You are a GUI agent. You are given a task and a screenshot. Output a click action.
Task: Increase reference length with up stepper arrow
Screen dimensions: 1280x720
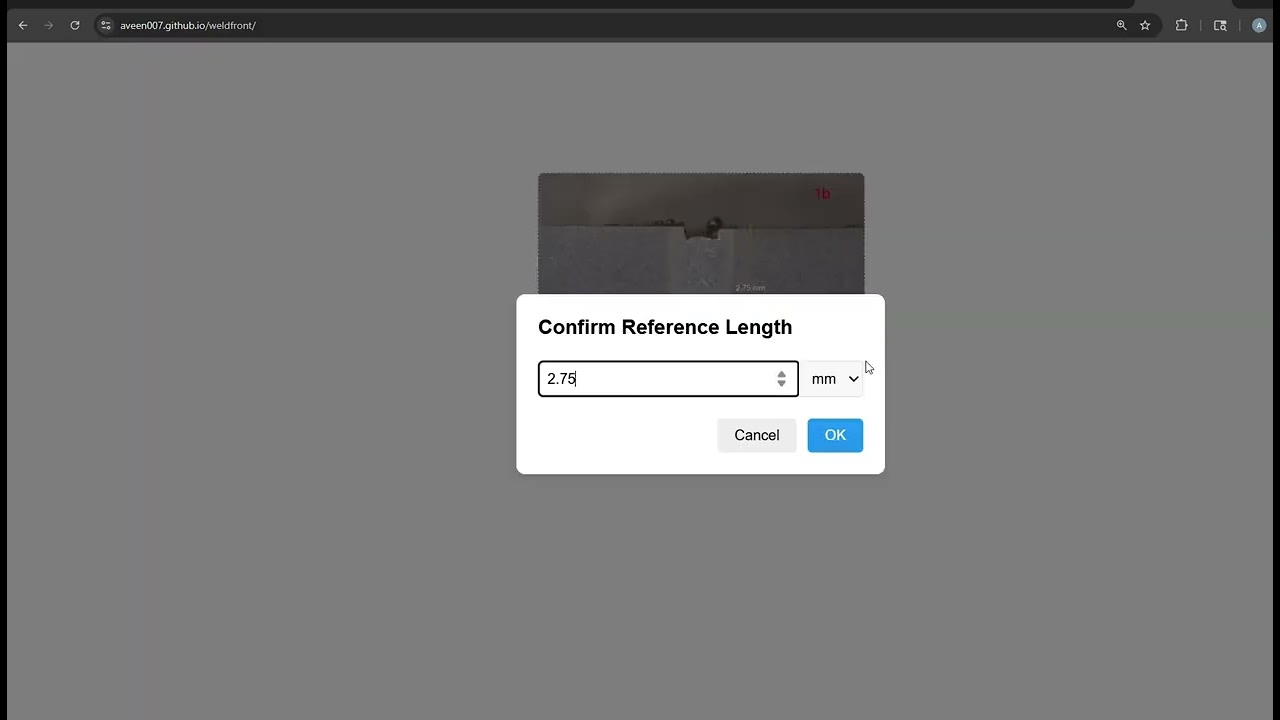[781, 374]
